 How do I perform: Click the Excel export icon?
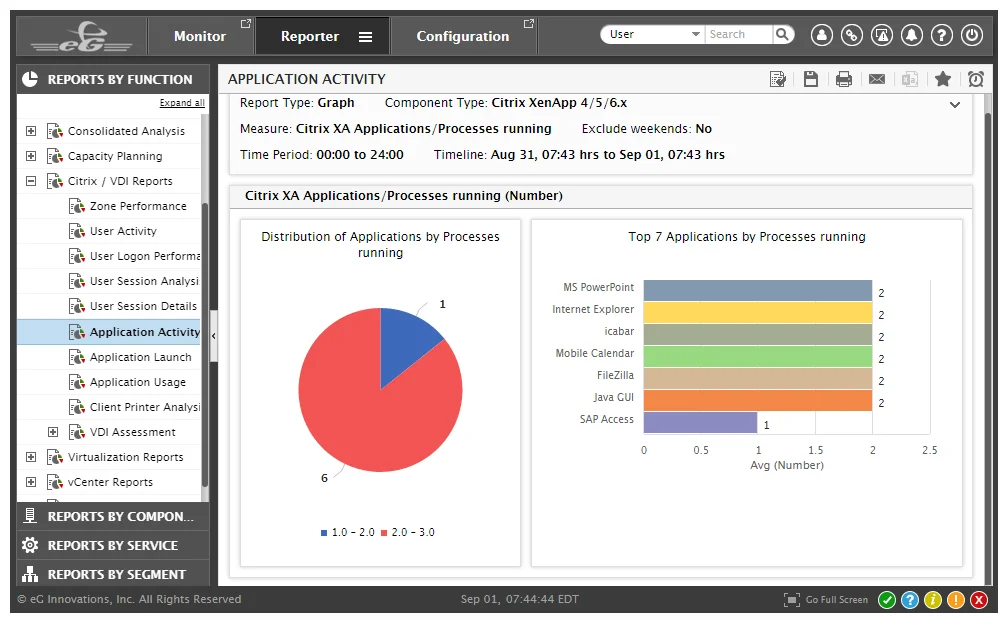910,79
